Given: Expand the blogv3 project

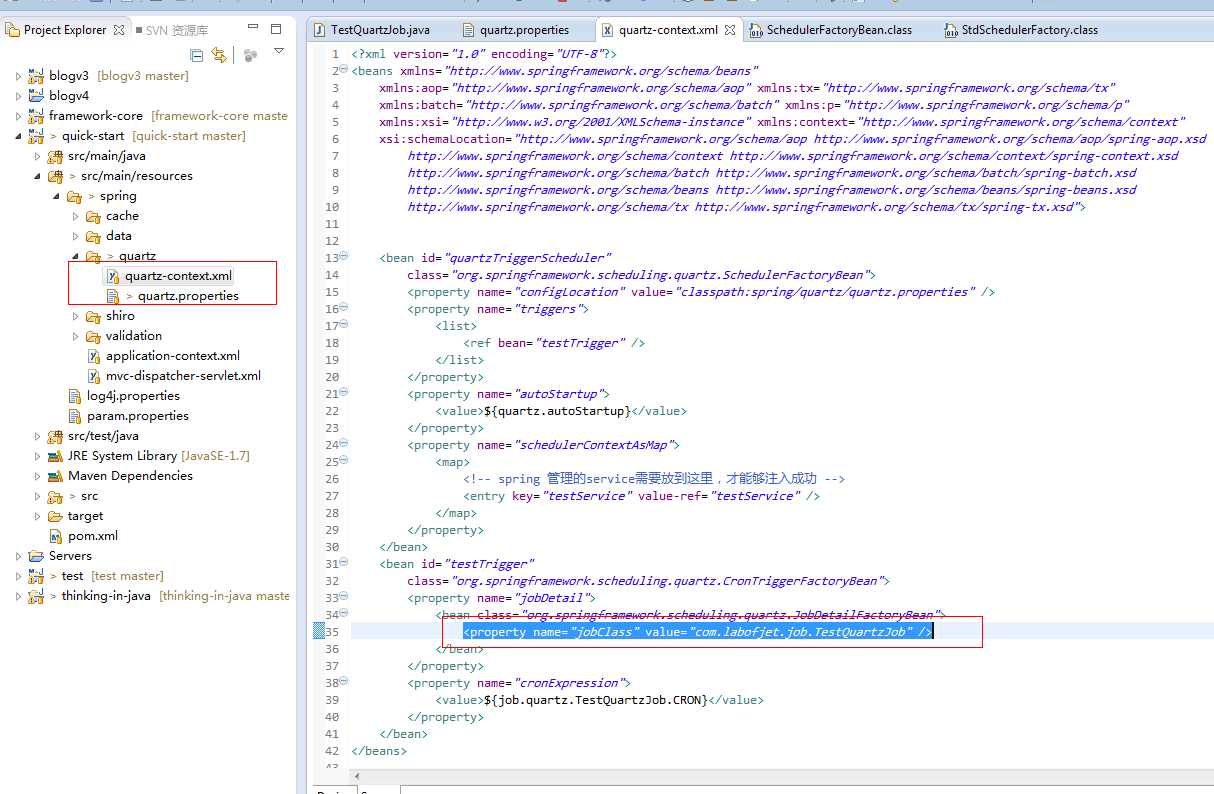Looking at the screenshot, I should pos(19,76).
